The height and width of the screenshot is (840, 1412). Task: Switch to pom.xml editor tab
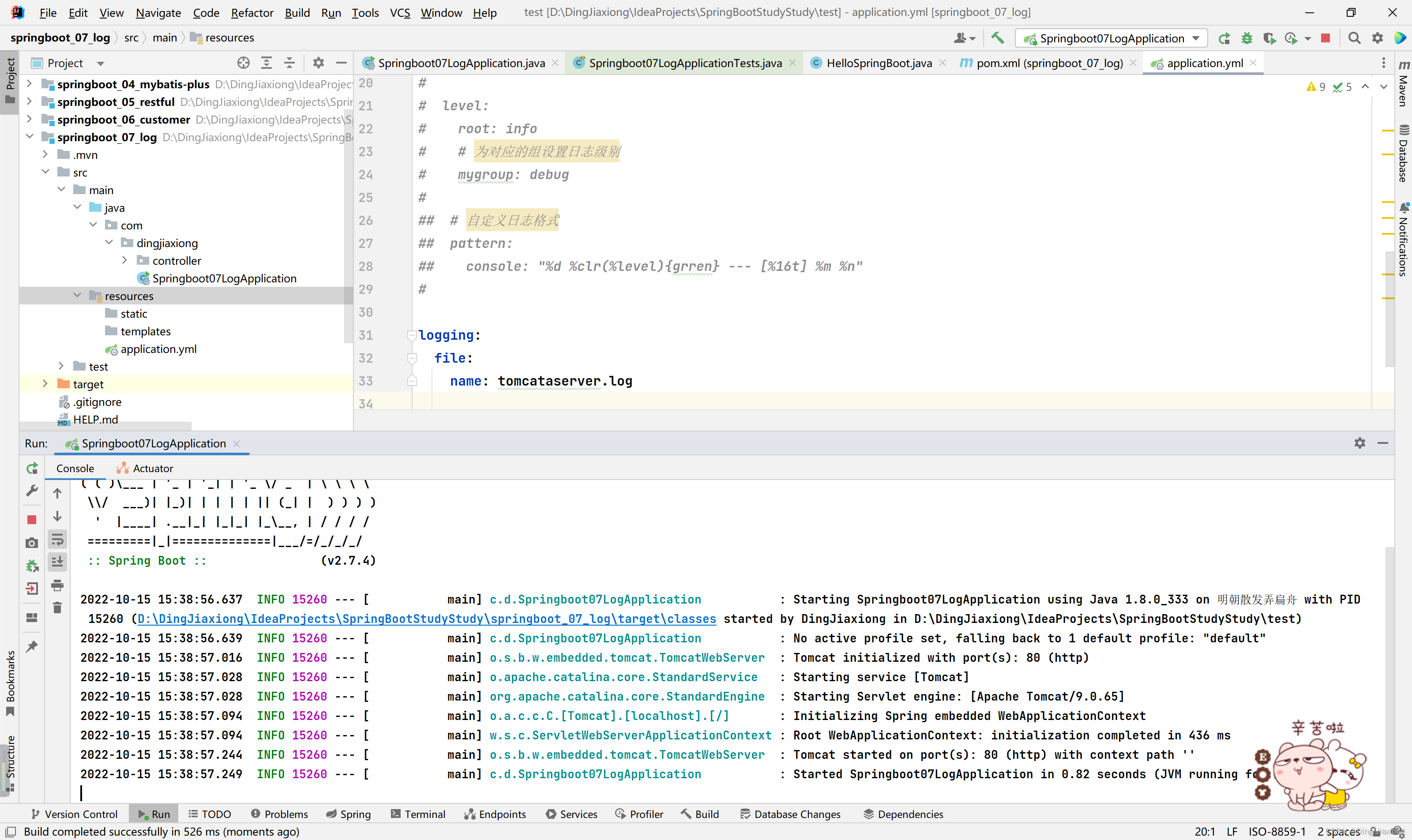click(1049, 63)
